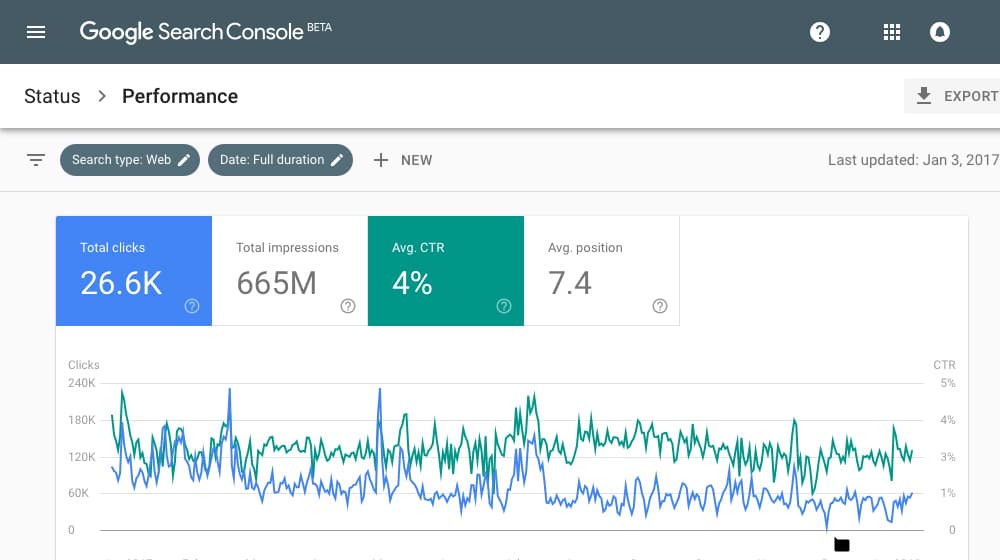
Task: Click the filter list icon
Action: [x=36, y=160]
